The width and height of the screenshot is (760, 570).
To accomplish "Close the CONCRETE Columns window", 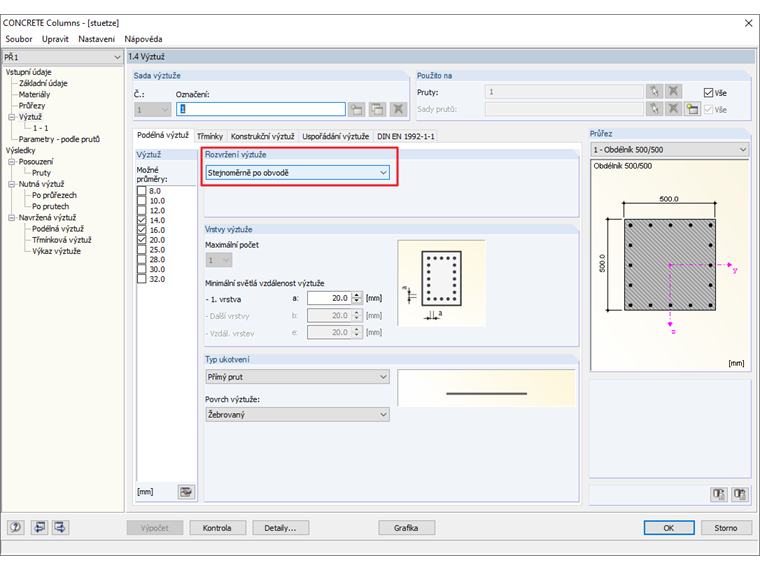I will pos(748,23).
